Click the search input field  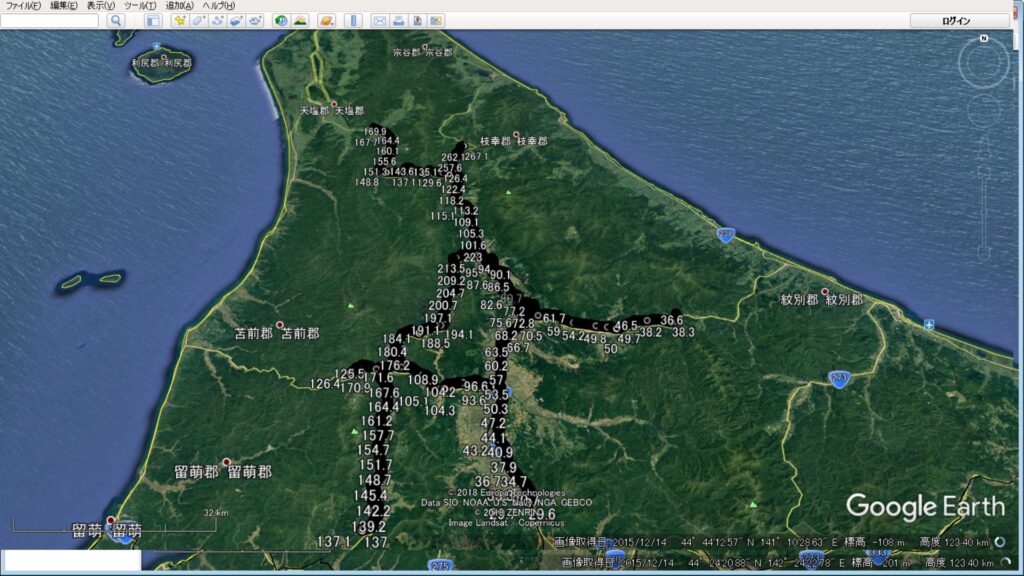point(51,20)
